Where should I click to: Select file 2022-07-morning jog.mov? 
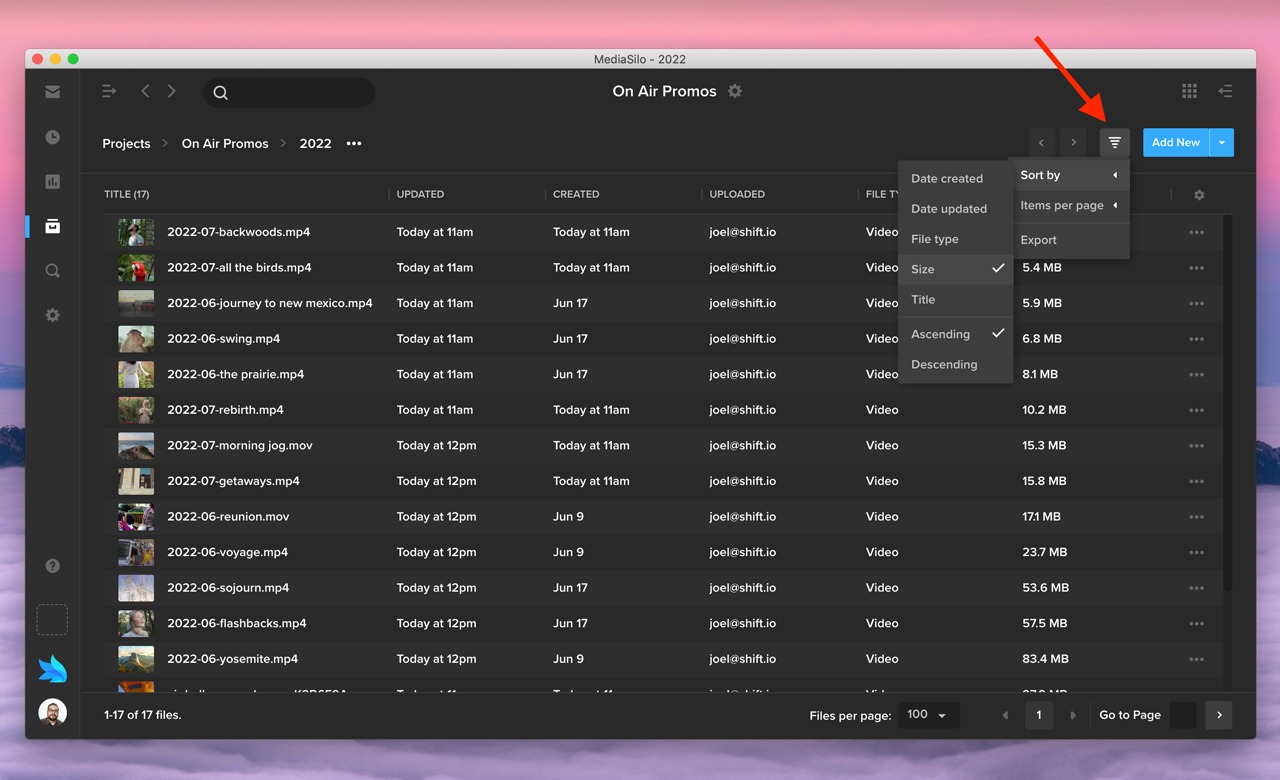240,446
